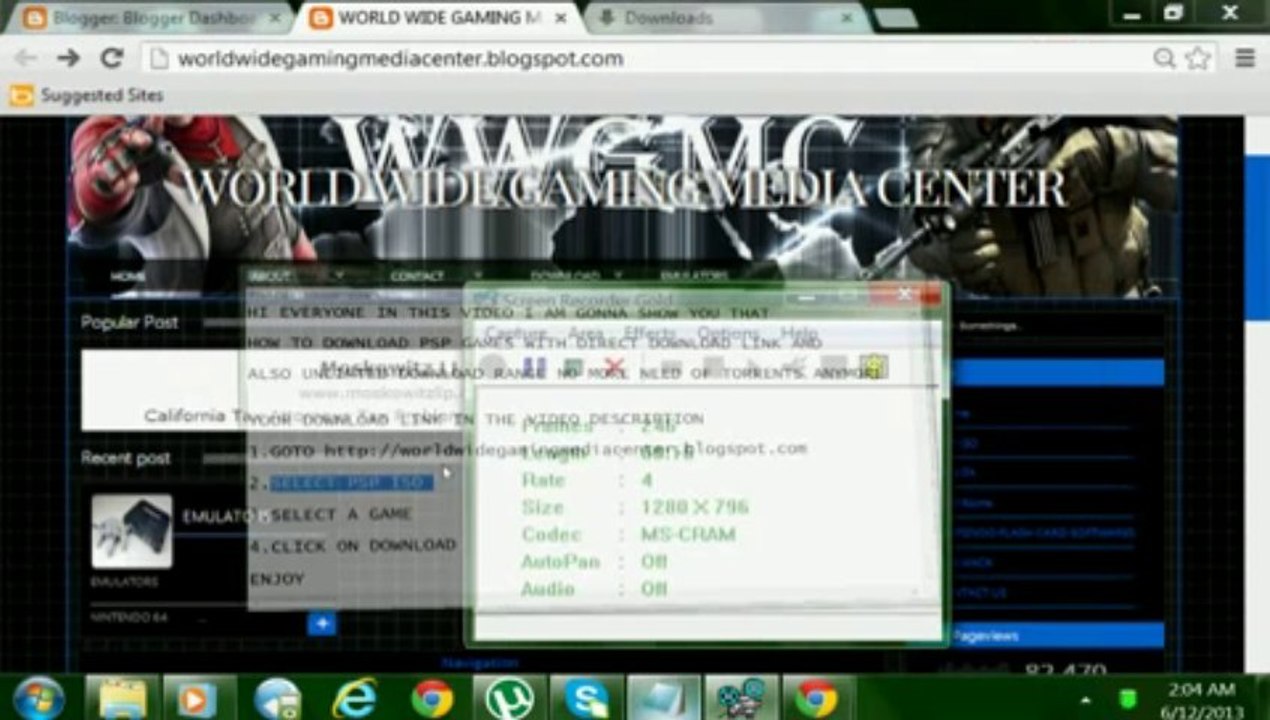Open Suggested Sites bookmark
Screen dimensions: 1270x720
tap(87, 95)
